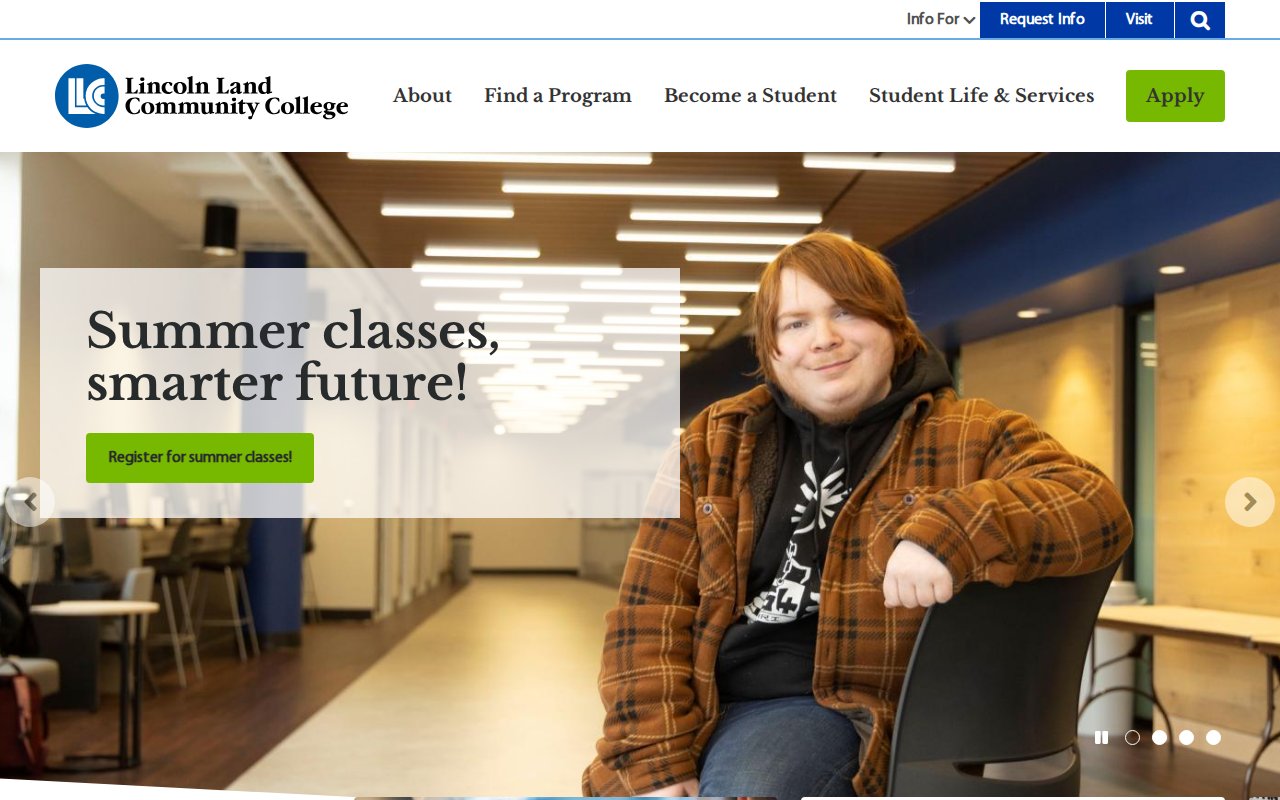
Task: Click the Summer classes headline banner
Action: pos(293,356)
